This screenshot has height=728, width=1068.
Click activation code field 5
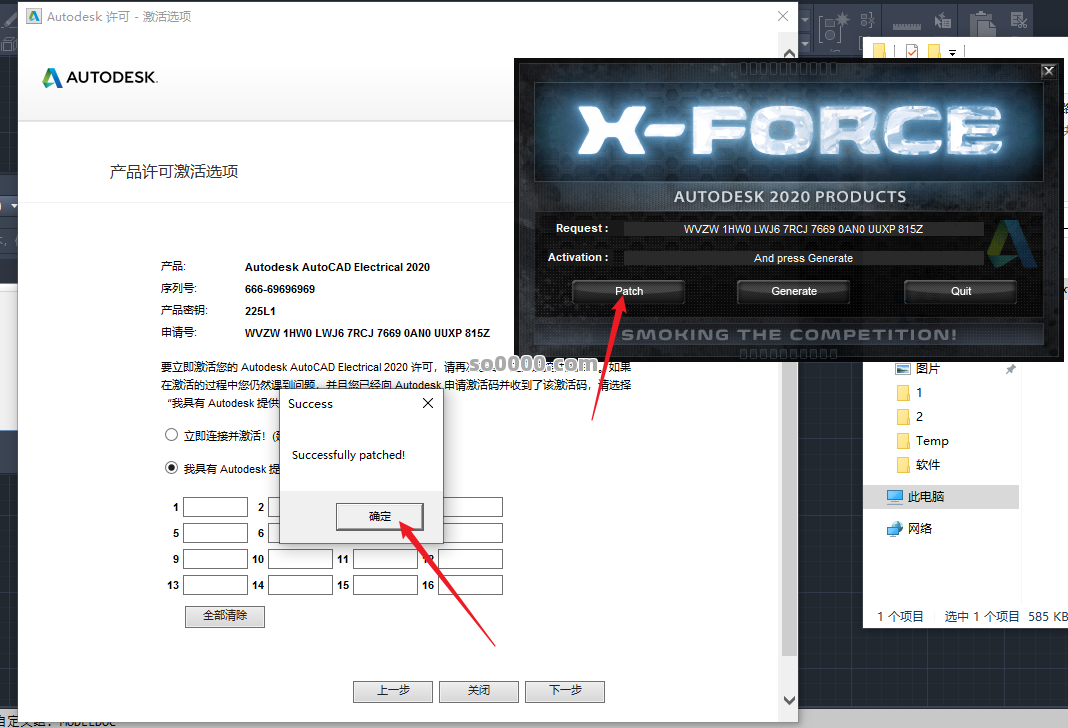click(x=215, y=533)
